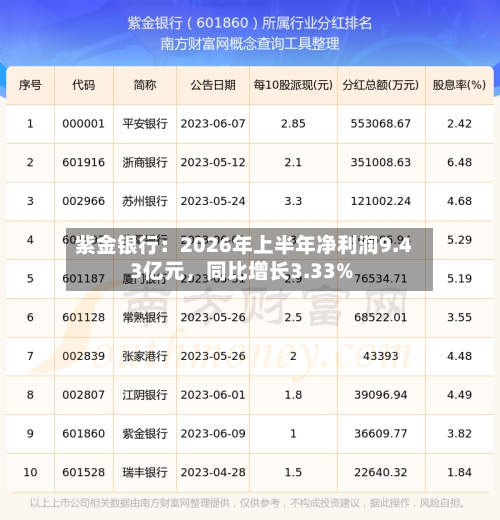Click the total dividend 36609.77
The image size is (500, 520).
click(381, 433)
